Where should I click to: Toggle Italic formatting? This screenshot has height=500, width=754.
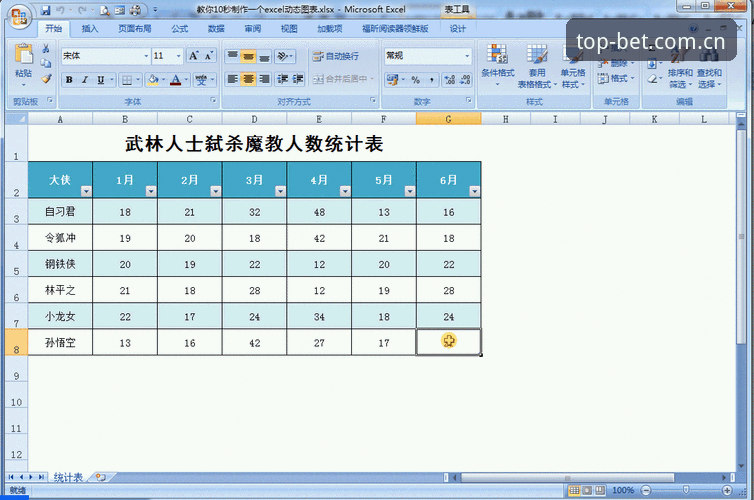pos(85,80)
